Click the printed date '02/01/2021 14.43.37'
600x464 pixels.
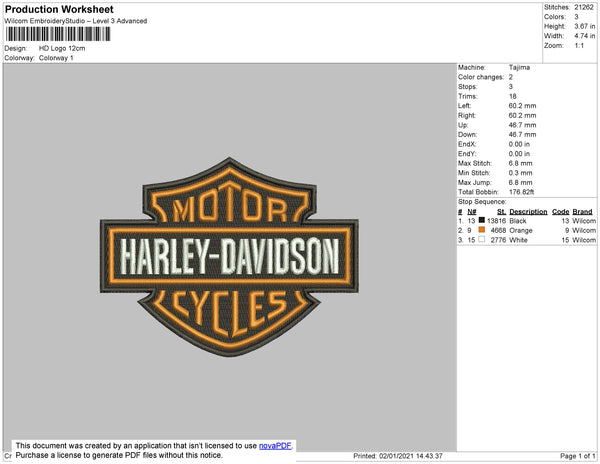411,456
